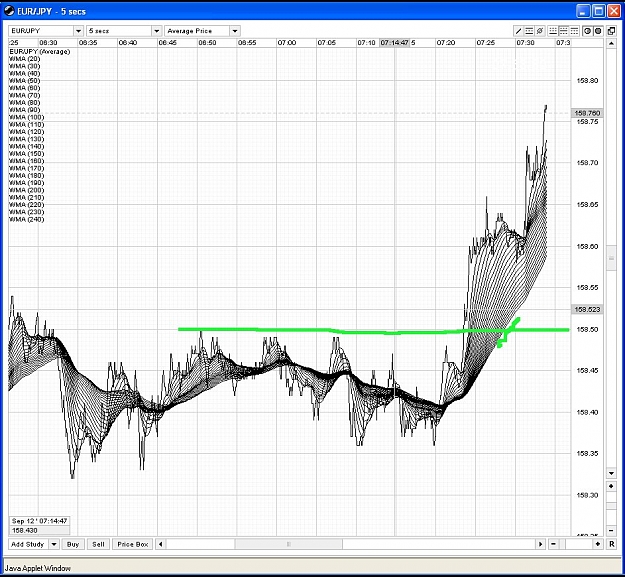Open the EUR/JPY instrument dropdown
This screenshot has width=625, height=577.
(x=46, y=31)
